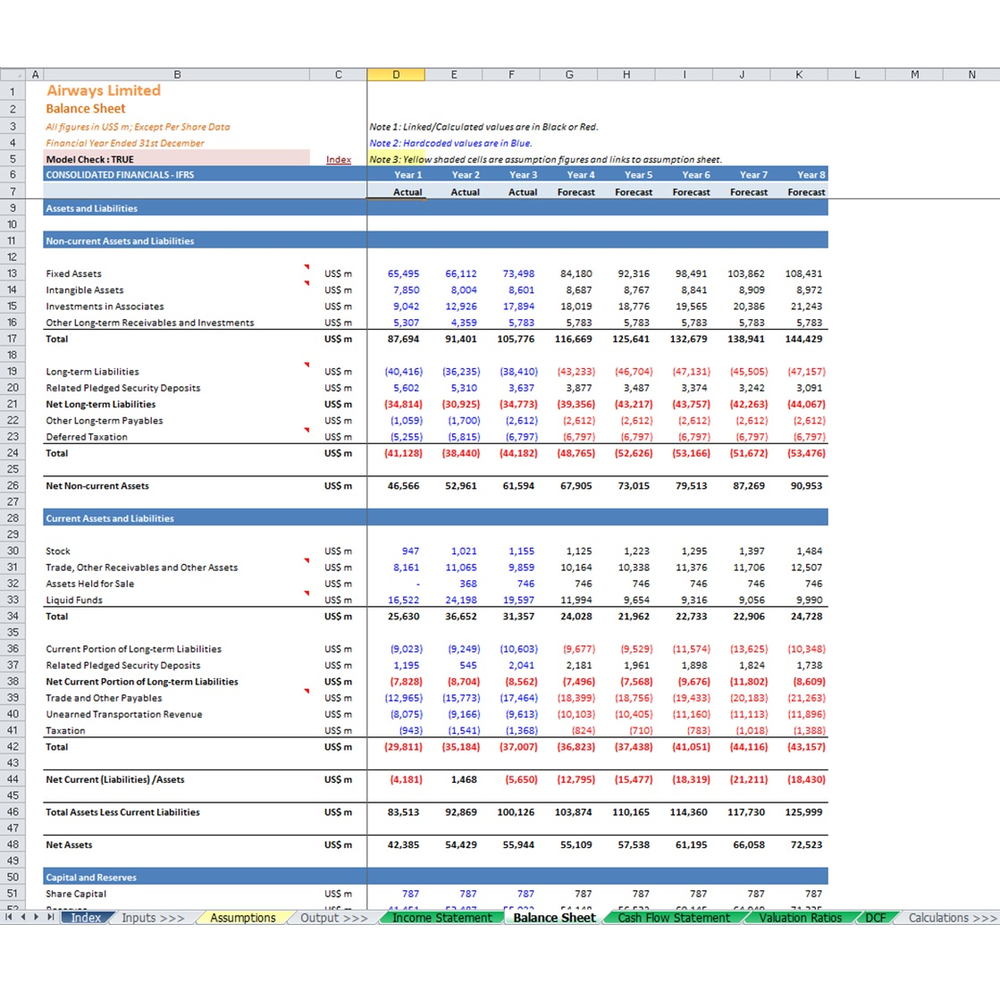This screenshot has height=1000, width=1000.
Task: Open the DCF sheet tab
Action: click(x=876, y=918)
